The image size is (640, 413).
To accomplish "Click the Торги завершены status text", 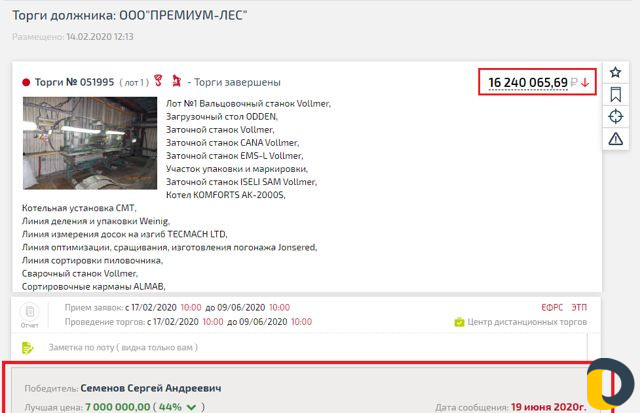I will 237,82.
